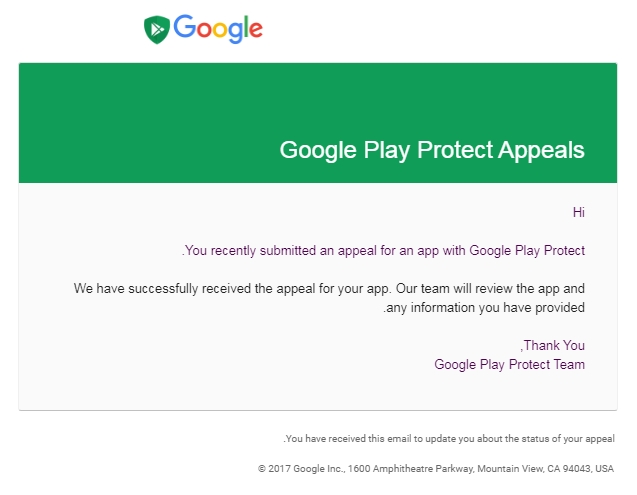Click the footer status-of-your-appeal notice
637x495 pixels.
pos(449,439)
